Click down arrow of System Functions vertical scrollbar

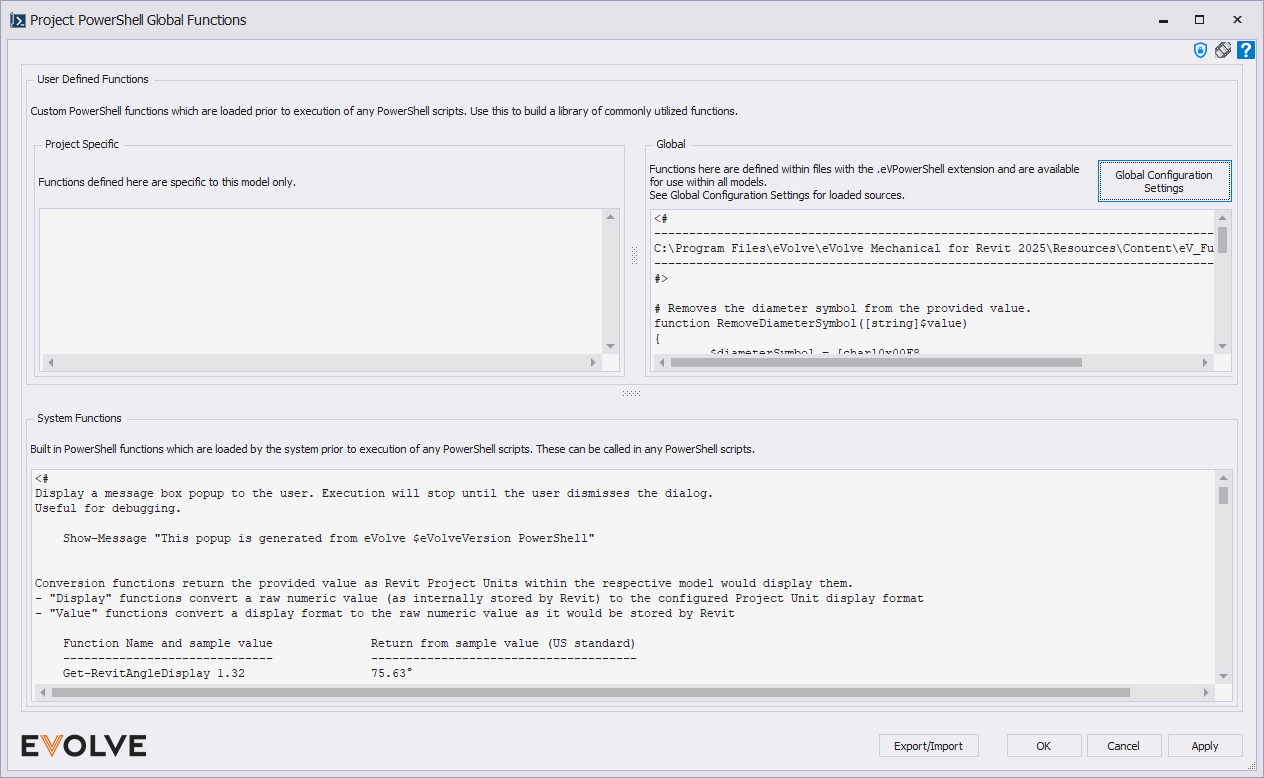point(1223,676)
